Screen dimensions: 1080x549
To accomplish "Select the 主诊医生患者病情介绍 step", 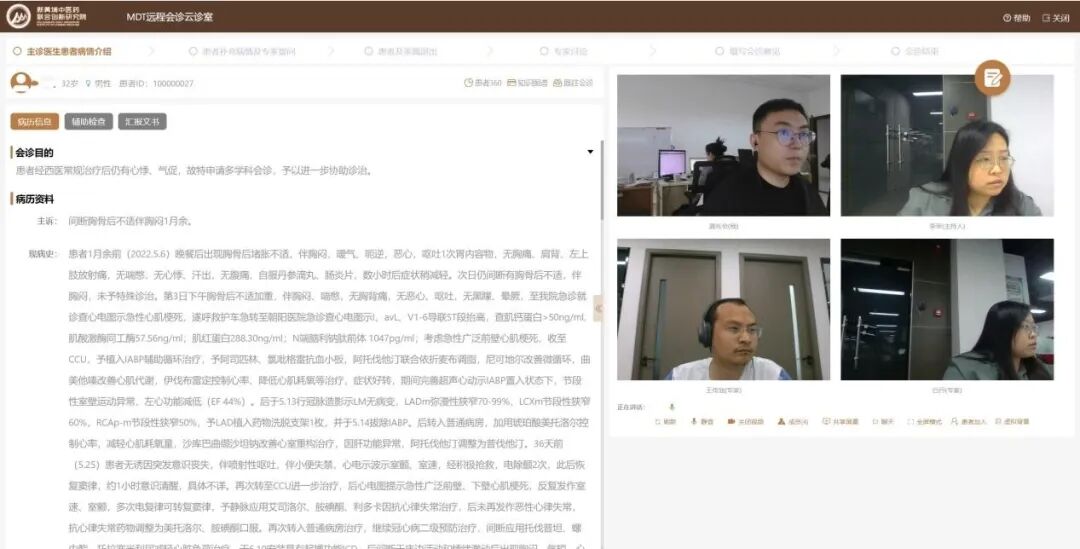I will pyautogui.click(x=62, y=51).
